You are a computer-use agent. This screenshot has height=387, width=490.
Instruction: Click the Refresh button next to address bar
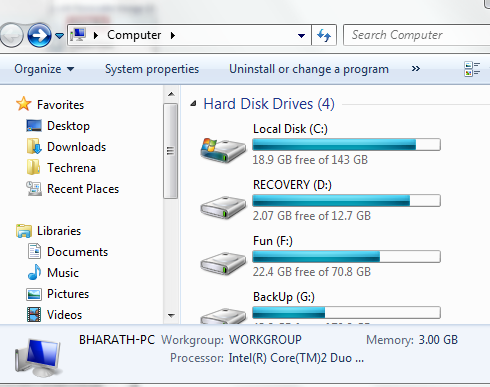coord(324,35)
